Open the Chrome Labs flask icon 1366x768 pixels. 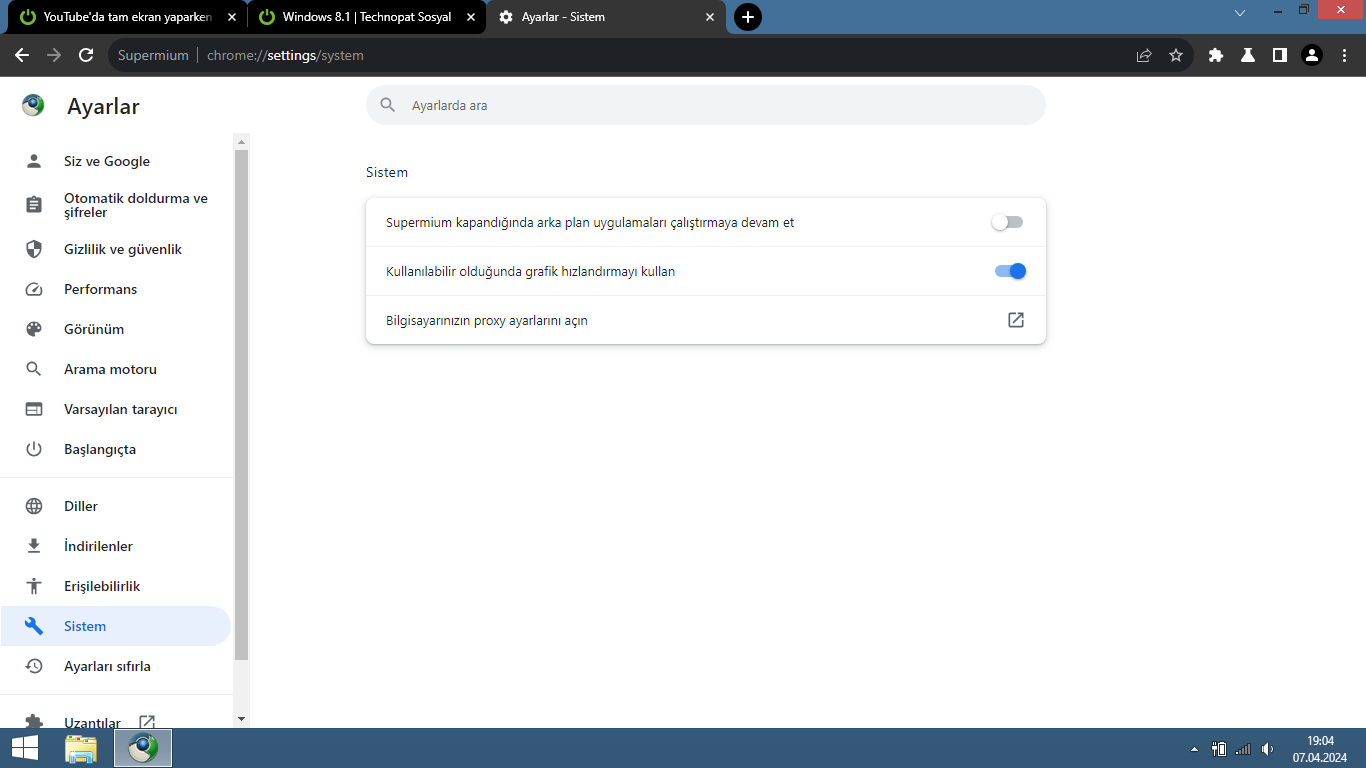pyautogui.click(x=1248, y=56)
